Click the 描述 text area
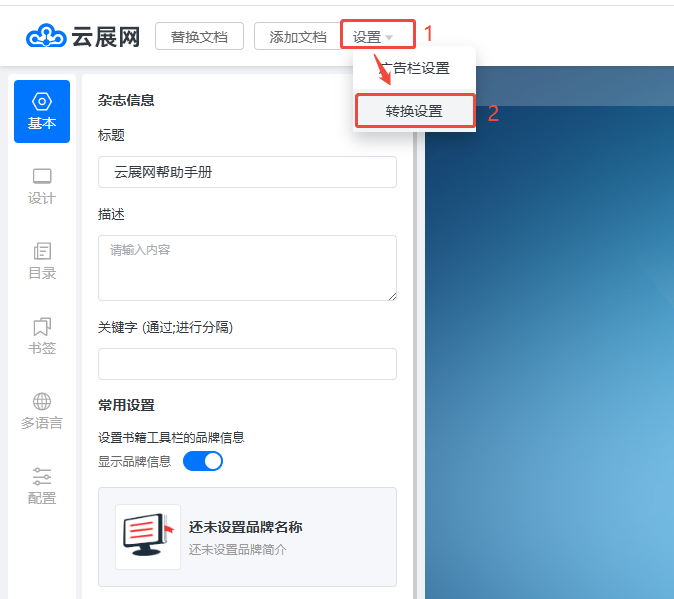This screenshot has height=599, width=674. point(247,267)
